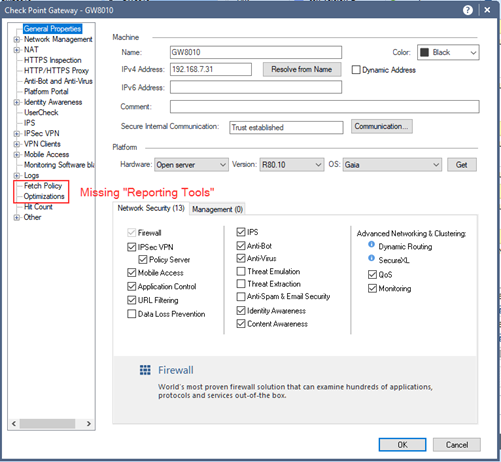Expand the IPSec VPN tree node
Image resolution: width=501 pixels, height=462 pixels.
click(17, 134)
